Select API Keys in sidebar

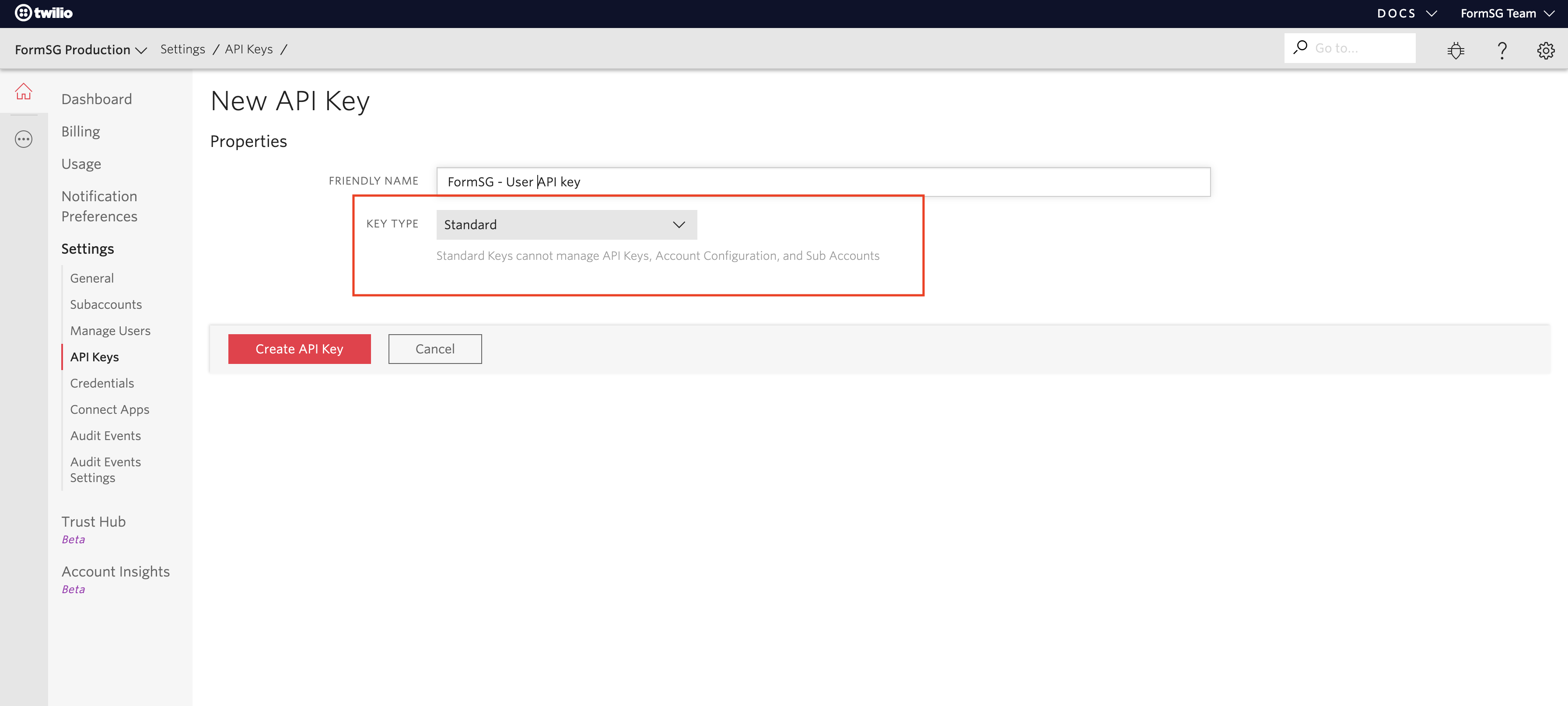[94, 357]
